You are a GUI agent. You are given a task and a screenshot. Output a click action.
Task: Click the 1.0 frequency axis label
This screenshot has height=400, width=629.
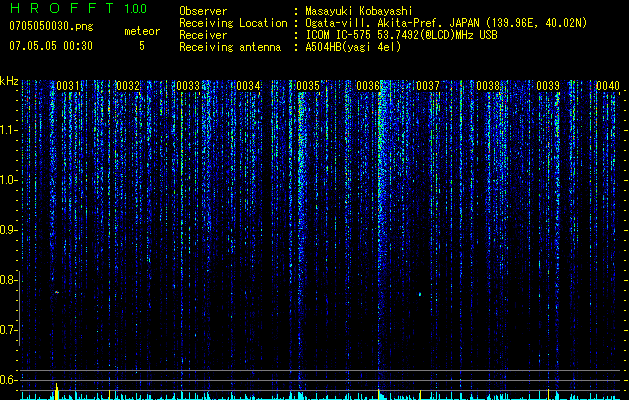point(8,180)
